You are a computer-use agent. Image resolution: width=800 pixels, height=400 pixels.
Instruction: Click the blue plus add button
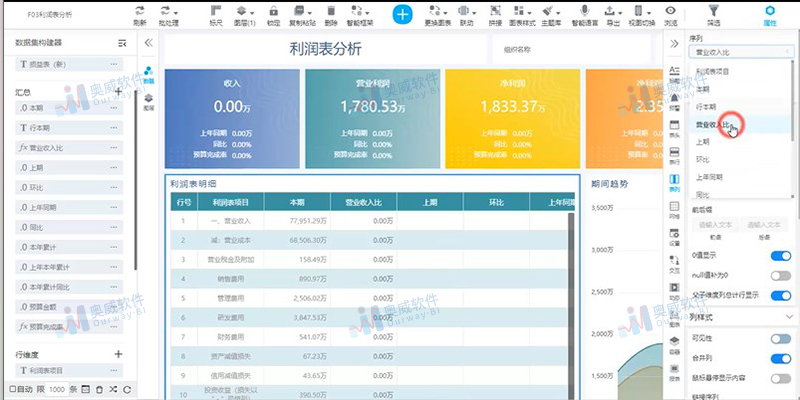click(403, 14)
